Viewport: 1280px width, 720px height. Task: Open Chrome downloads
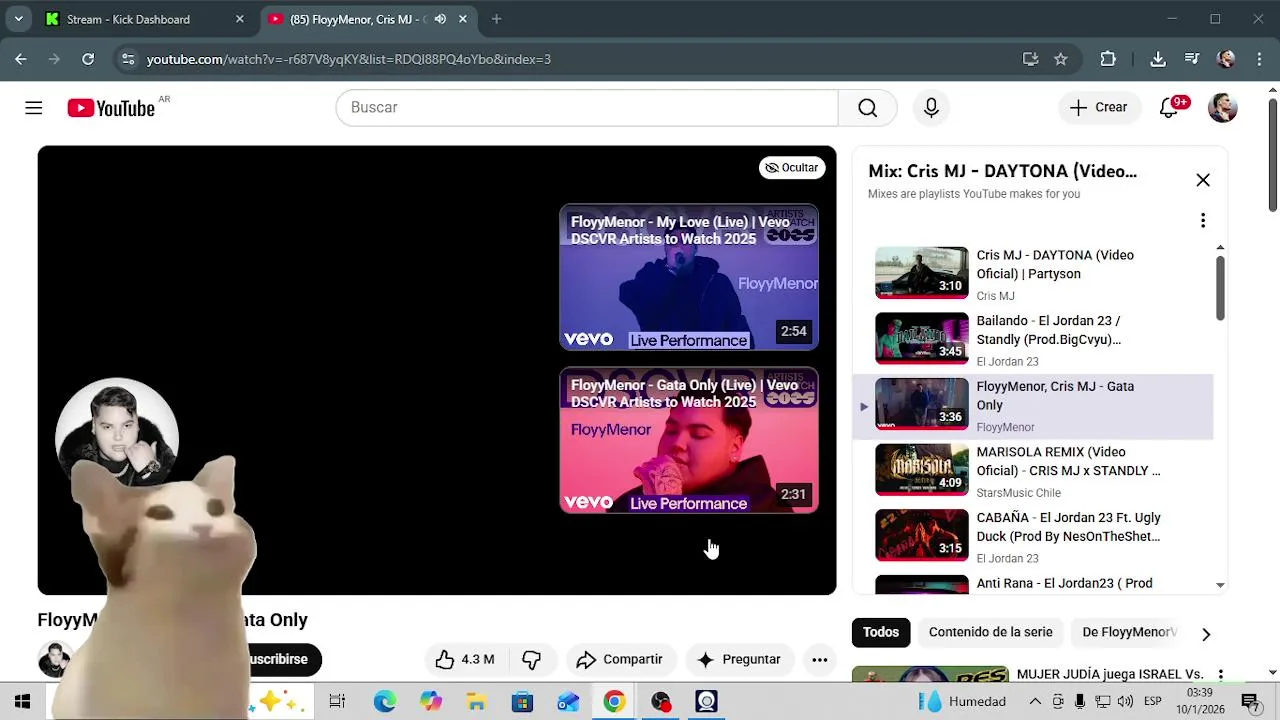(1158, 59)
